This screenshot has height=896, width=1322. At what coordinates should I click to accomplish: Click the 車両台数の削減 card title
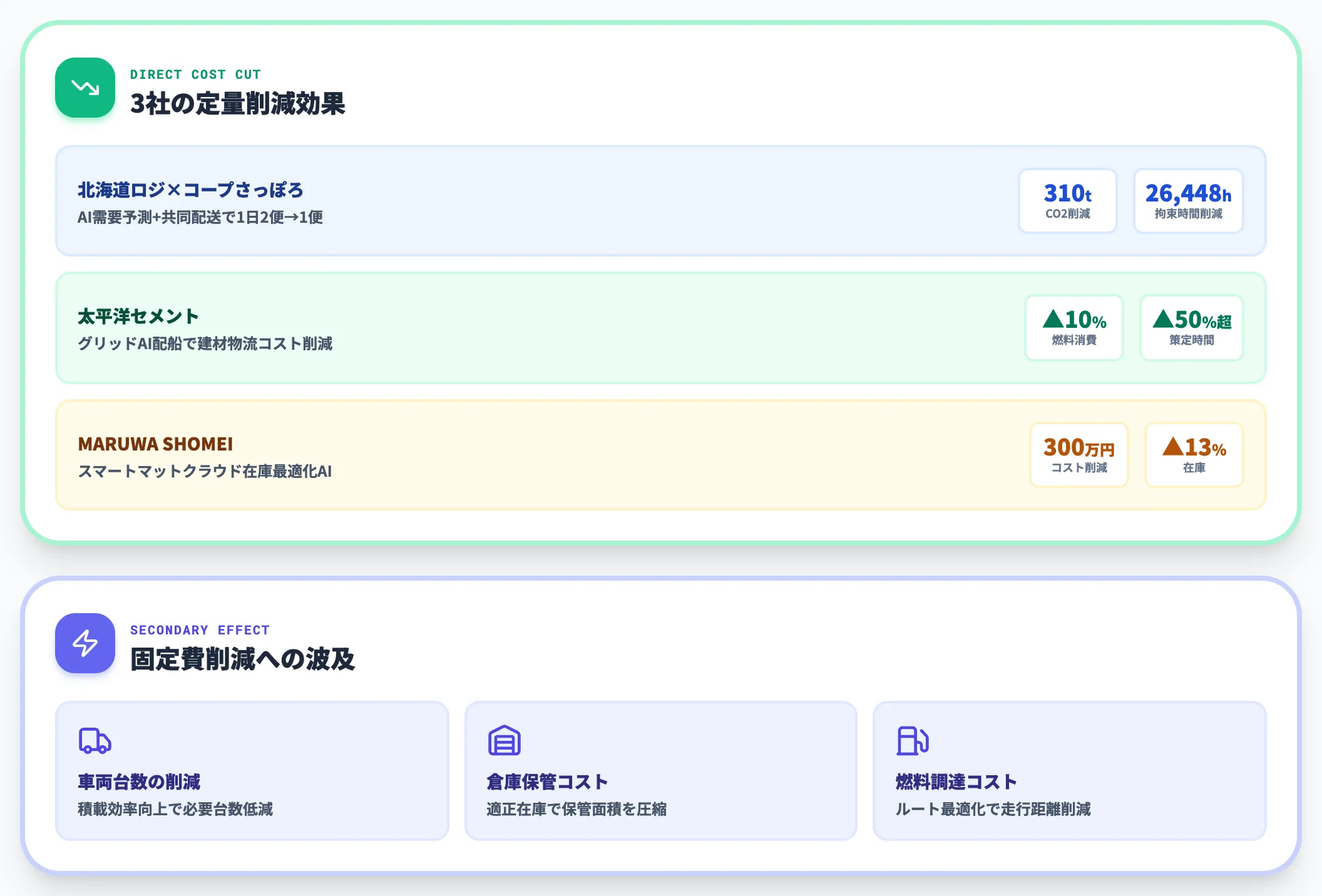[139, 782]
